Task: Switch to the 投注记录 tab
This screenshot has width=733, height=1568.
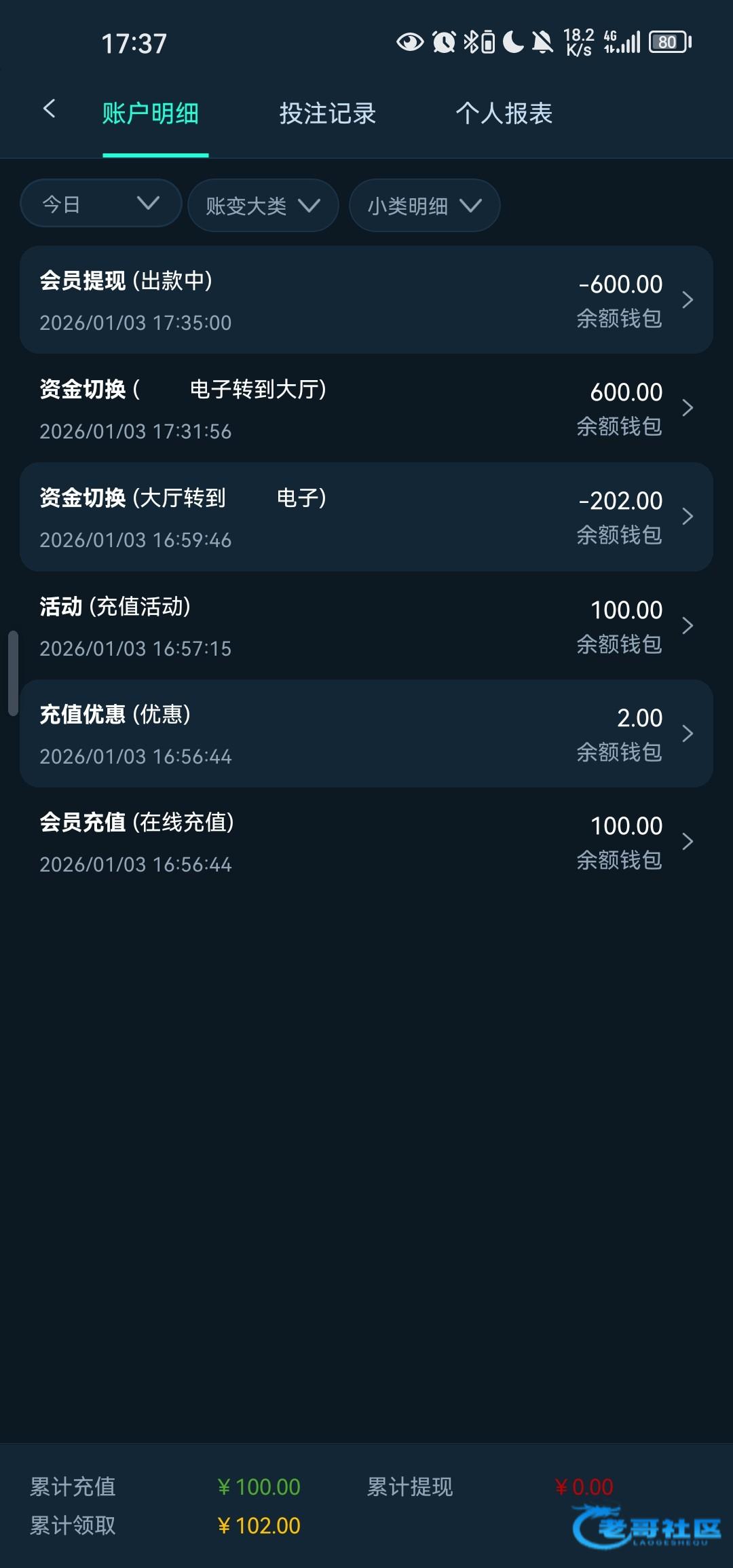Action: pos(327,113)
